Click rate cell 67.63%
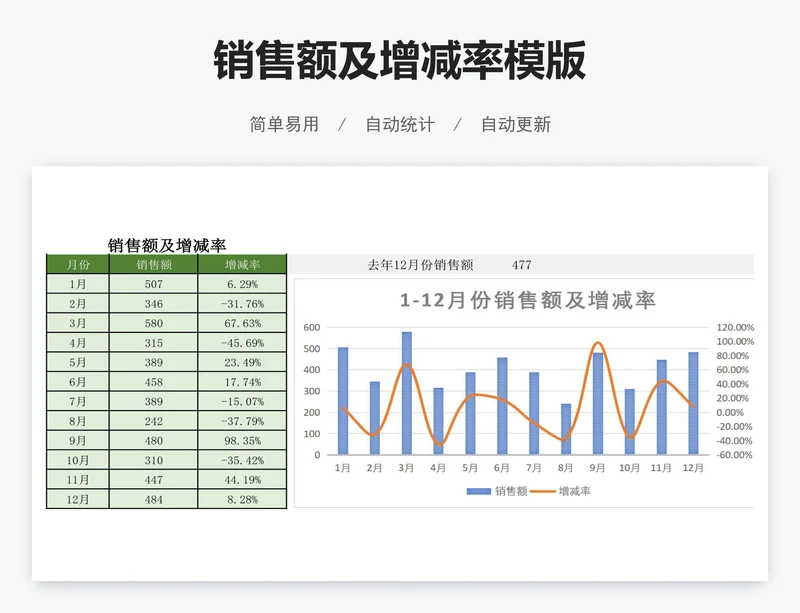The height and width of the screenshot is (613, 800). (x=242, y=323)
